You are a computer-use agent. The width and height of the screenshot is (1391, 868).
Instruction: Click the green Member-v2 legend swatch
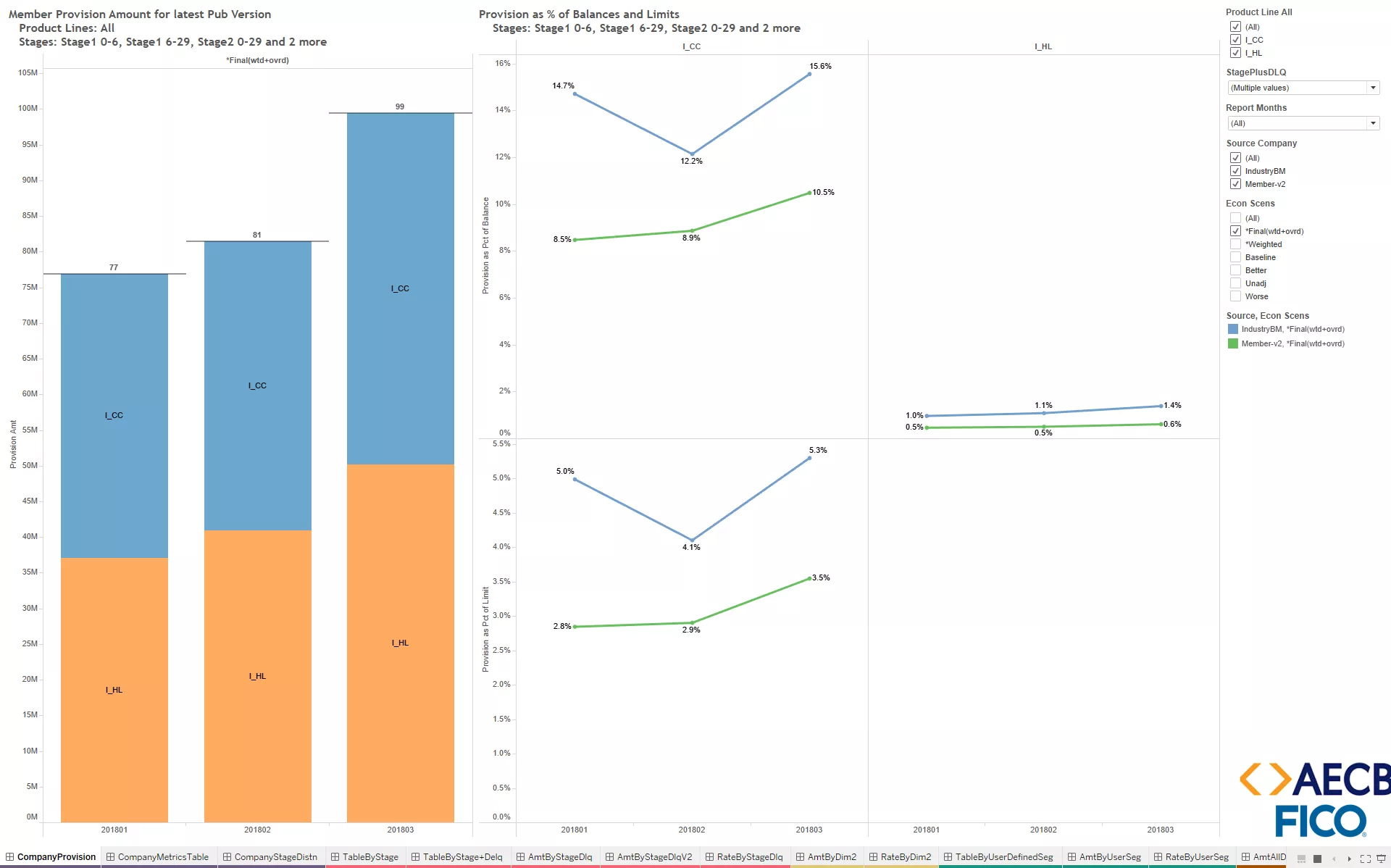point(1233,343)
